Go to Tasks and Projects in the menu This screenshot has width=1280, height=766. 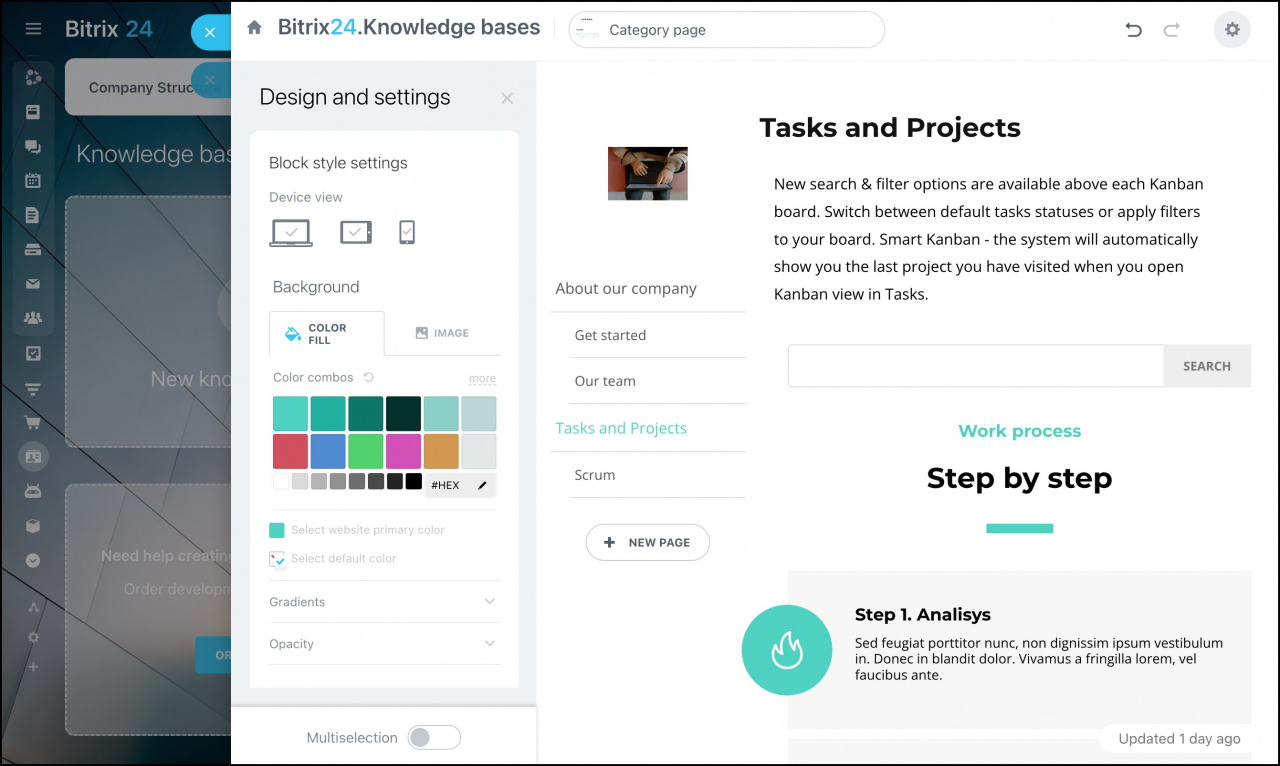[621, 428]
